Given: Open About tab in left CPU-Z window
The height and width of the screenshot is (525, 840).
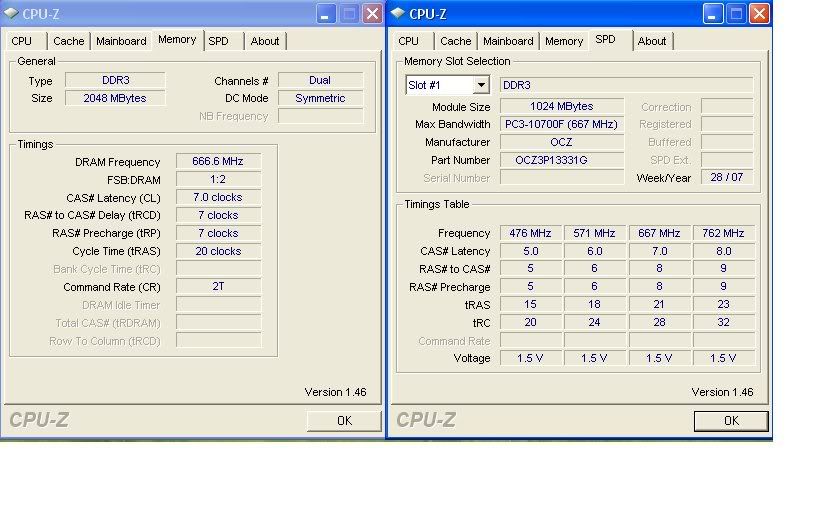Looking at the screenshot, I should tap(265, 41).
